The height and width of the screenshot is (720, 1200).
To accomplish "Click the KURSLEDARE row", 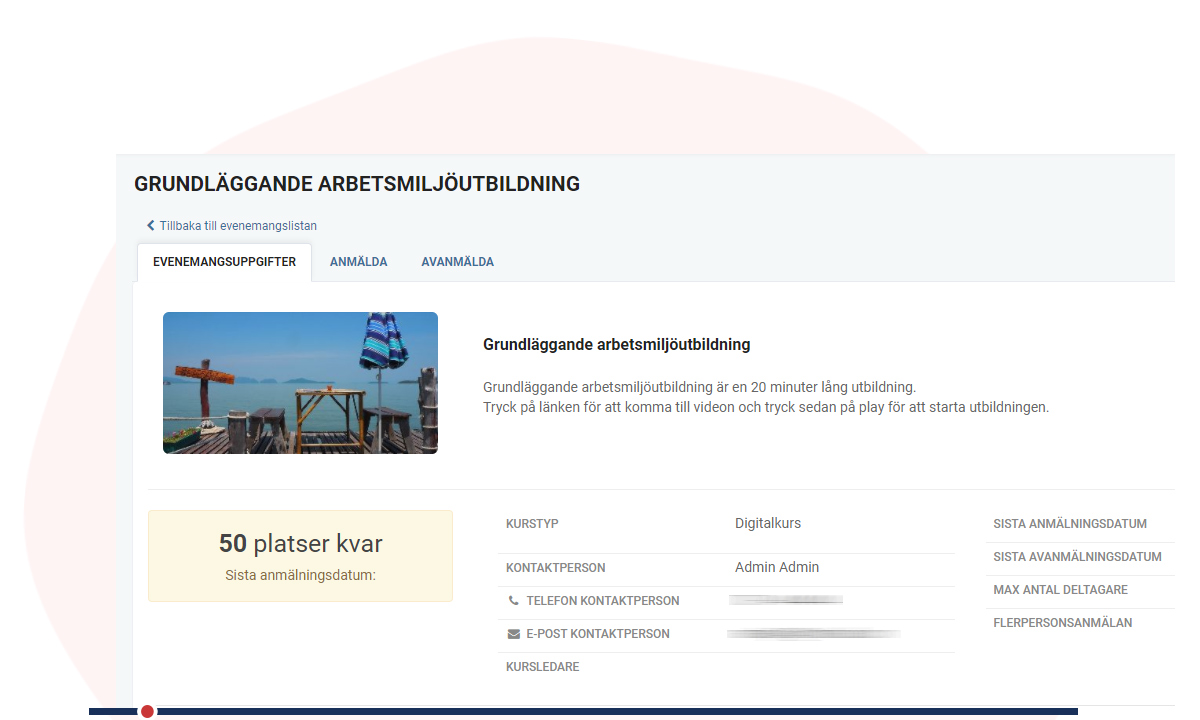I will point(540,666).
